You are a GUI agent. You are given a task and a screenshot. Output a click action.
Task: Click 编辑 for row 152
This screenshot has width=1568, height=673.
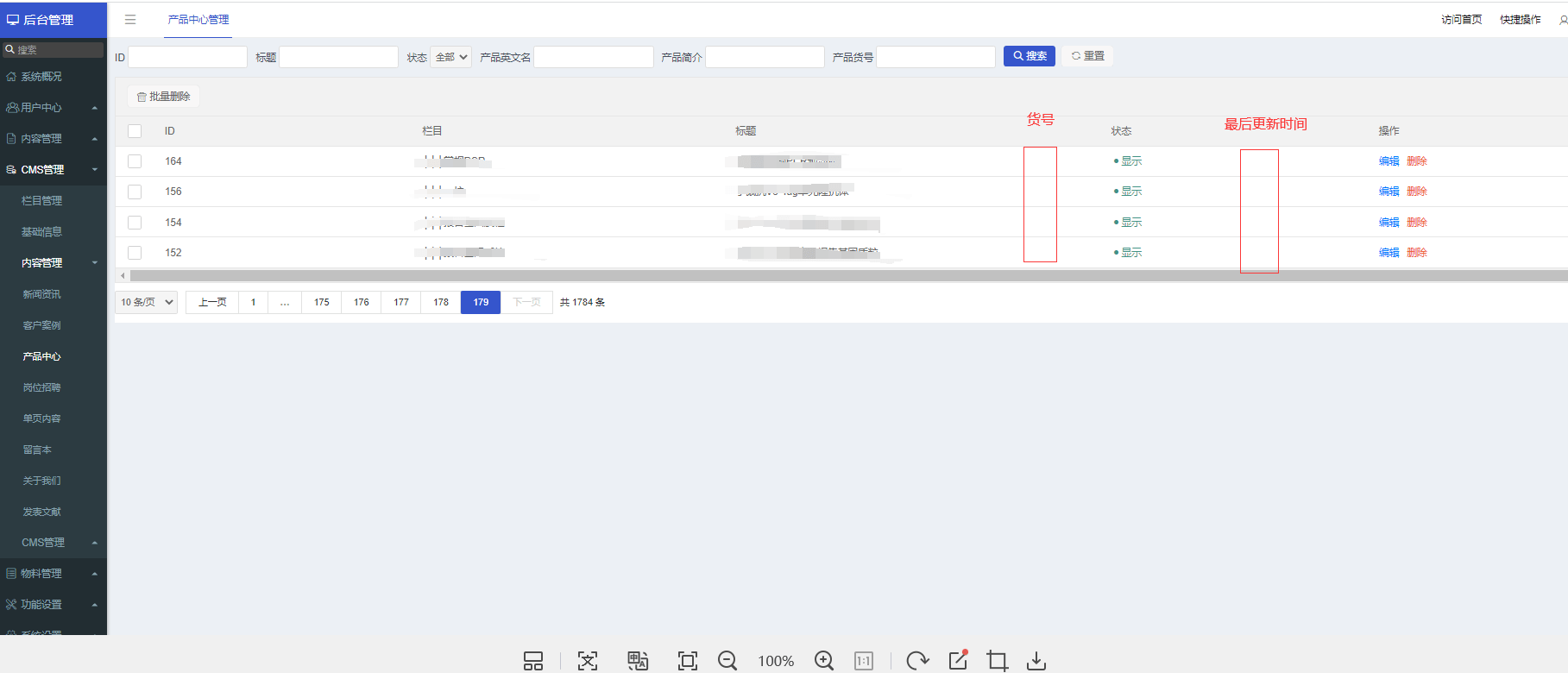coord(1389,253)
